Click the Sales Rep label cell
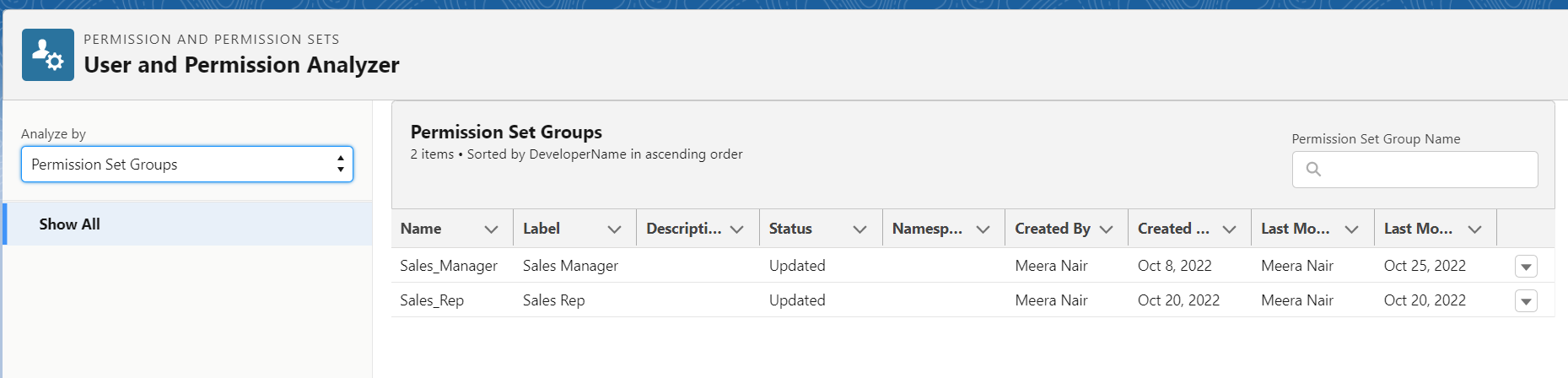 coord(553,300)
